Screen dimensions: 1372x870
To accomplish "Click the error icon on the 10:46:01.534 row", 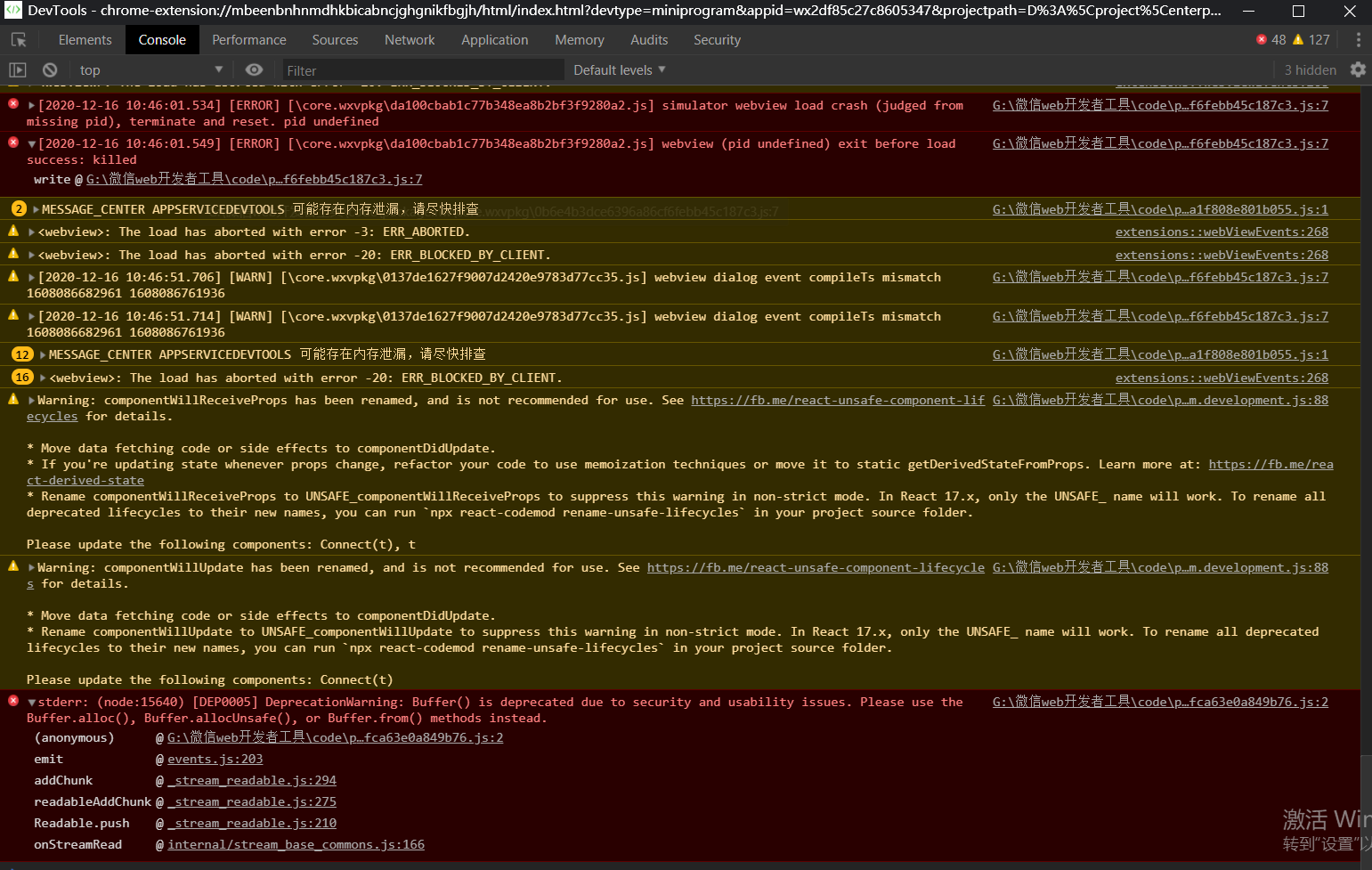I will 13,104.
